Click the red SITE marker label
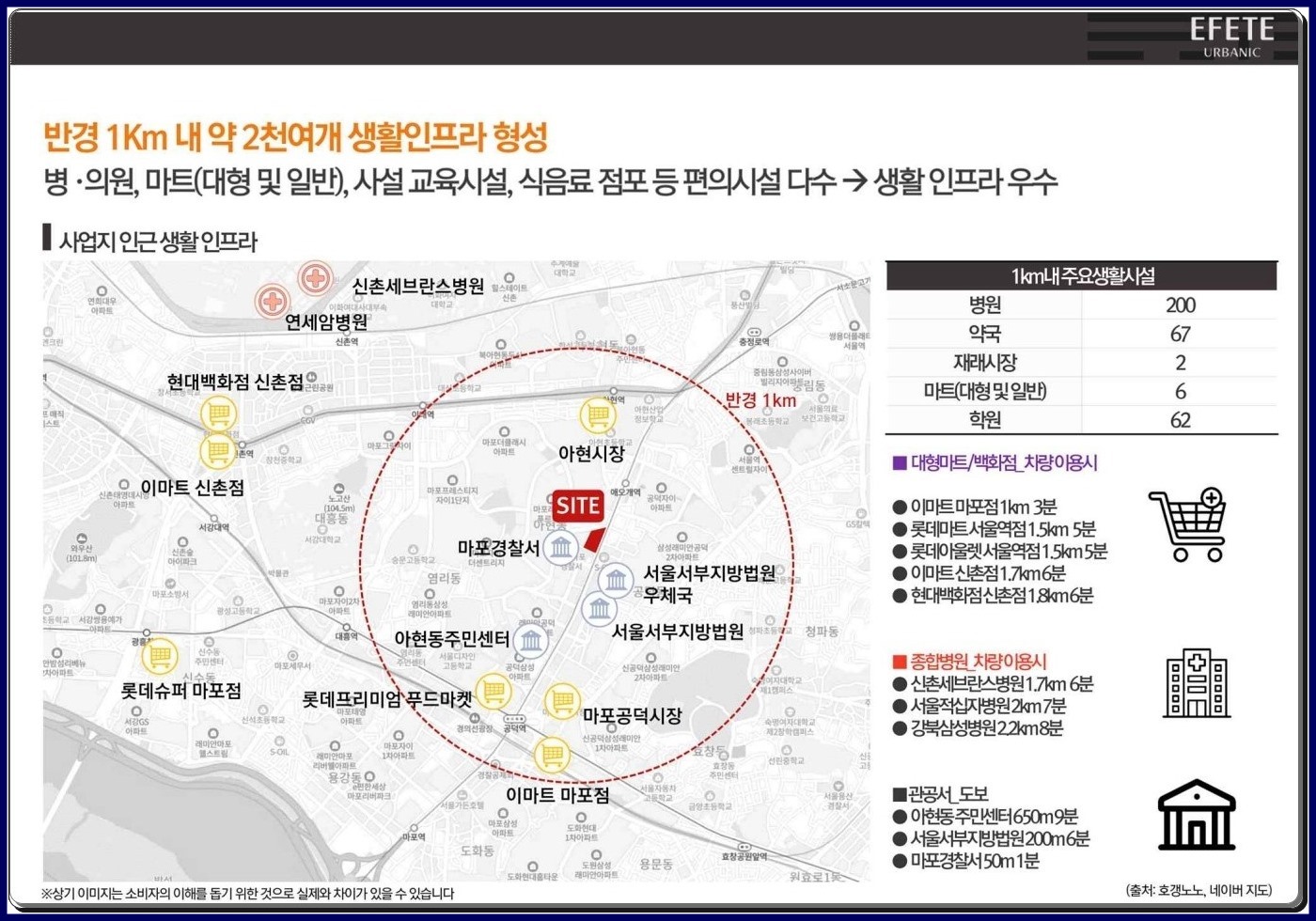Viewport: 1316px width, 921px height. [578, 506]
